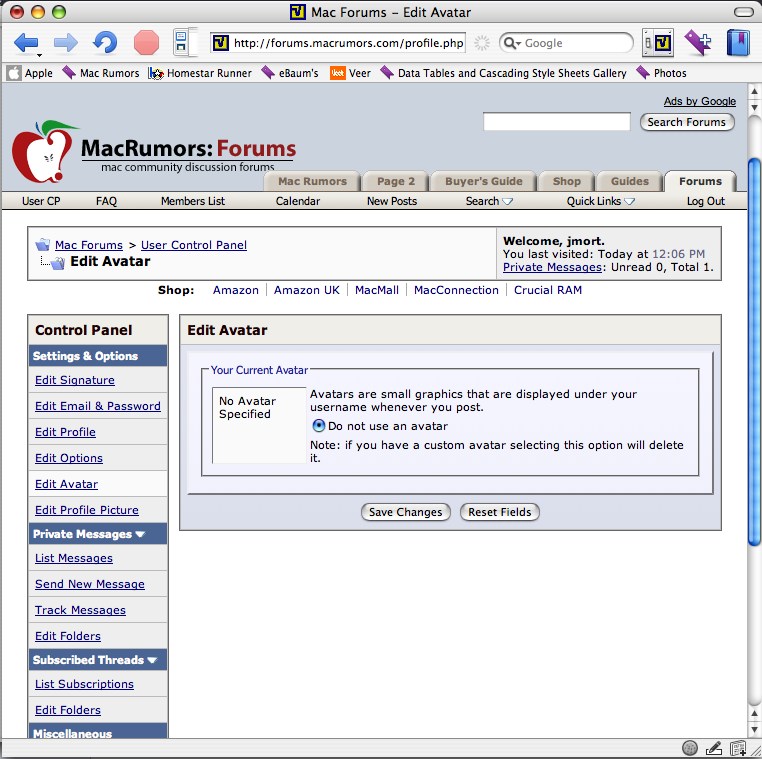This screenshot has height=759, width=762.
Task: Click the Save Changes button
Action: pos(406,512)
